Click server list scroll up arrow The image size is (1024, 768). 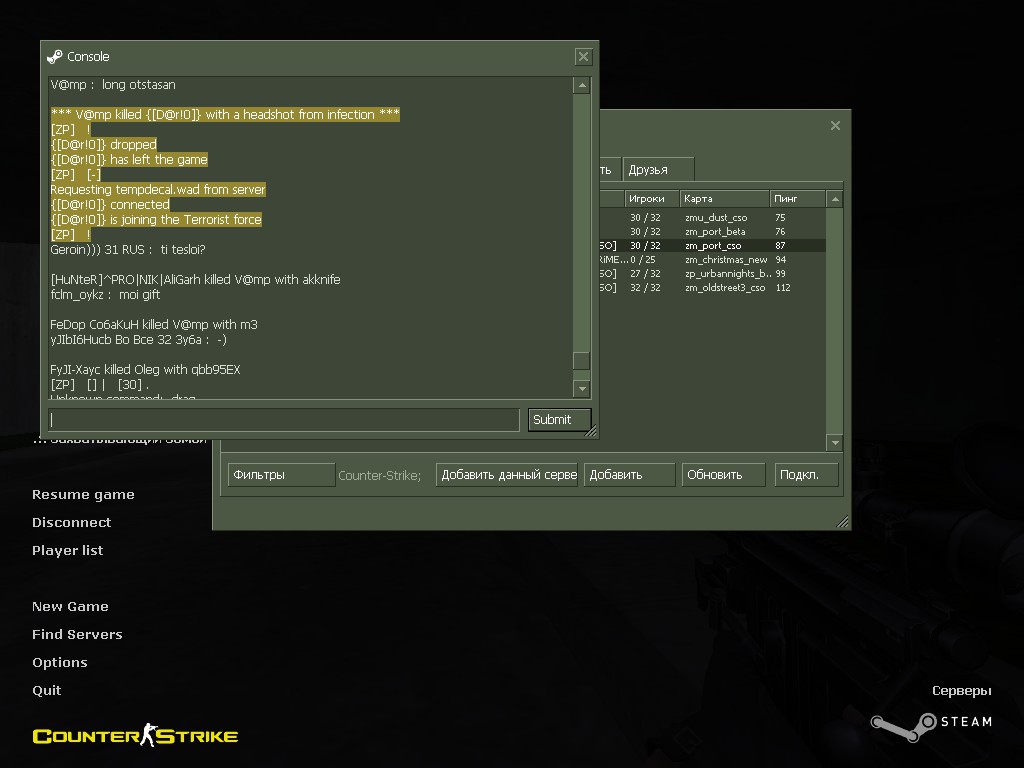pos(834,199)
